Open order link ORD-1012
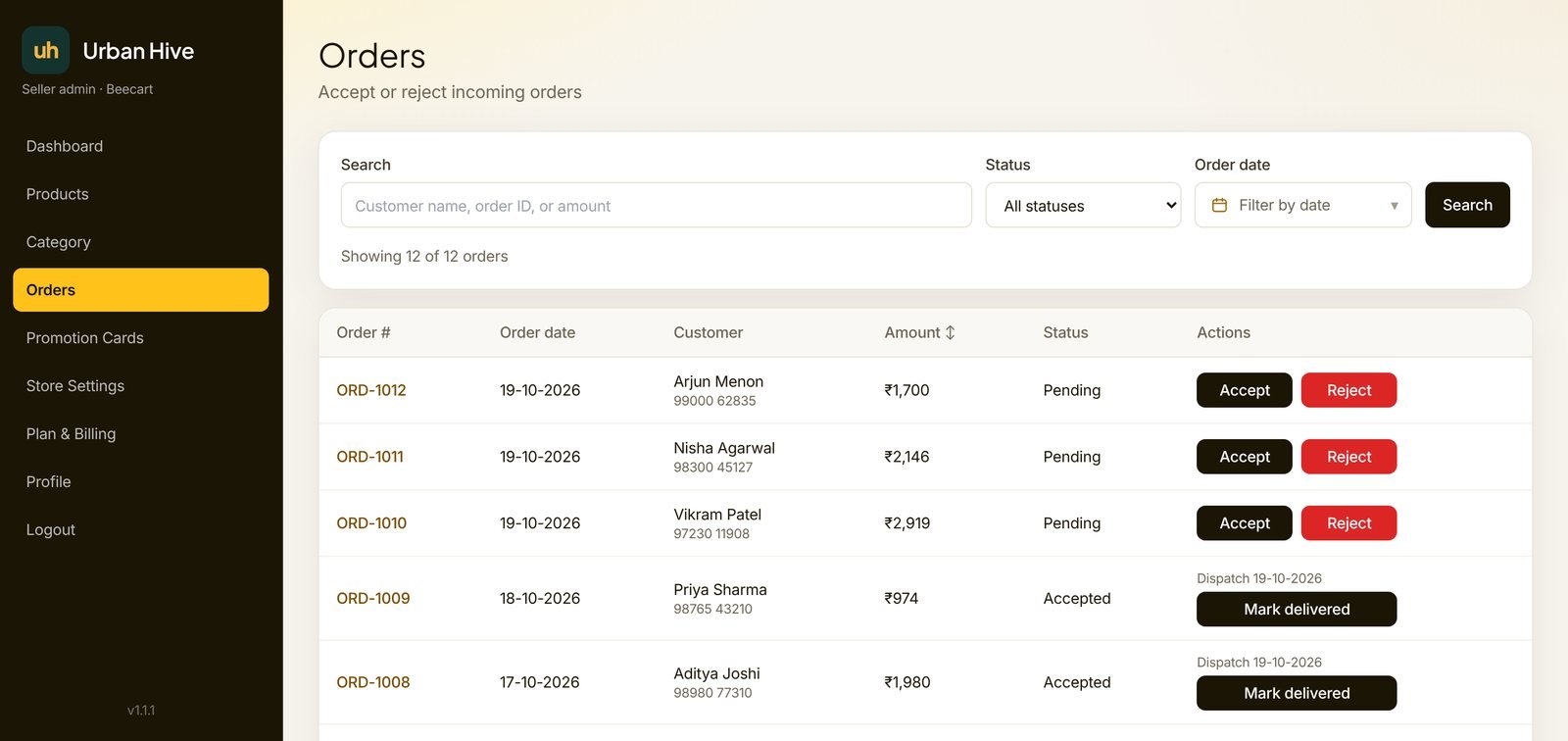Screen dimensions: 1568x741 [x=371, y=390]
